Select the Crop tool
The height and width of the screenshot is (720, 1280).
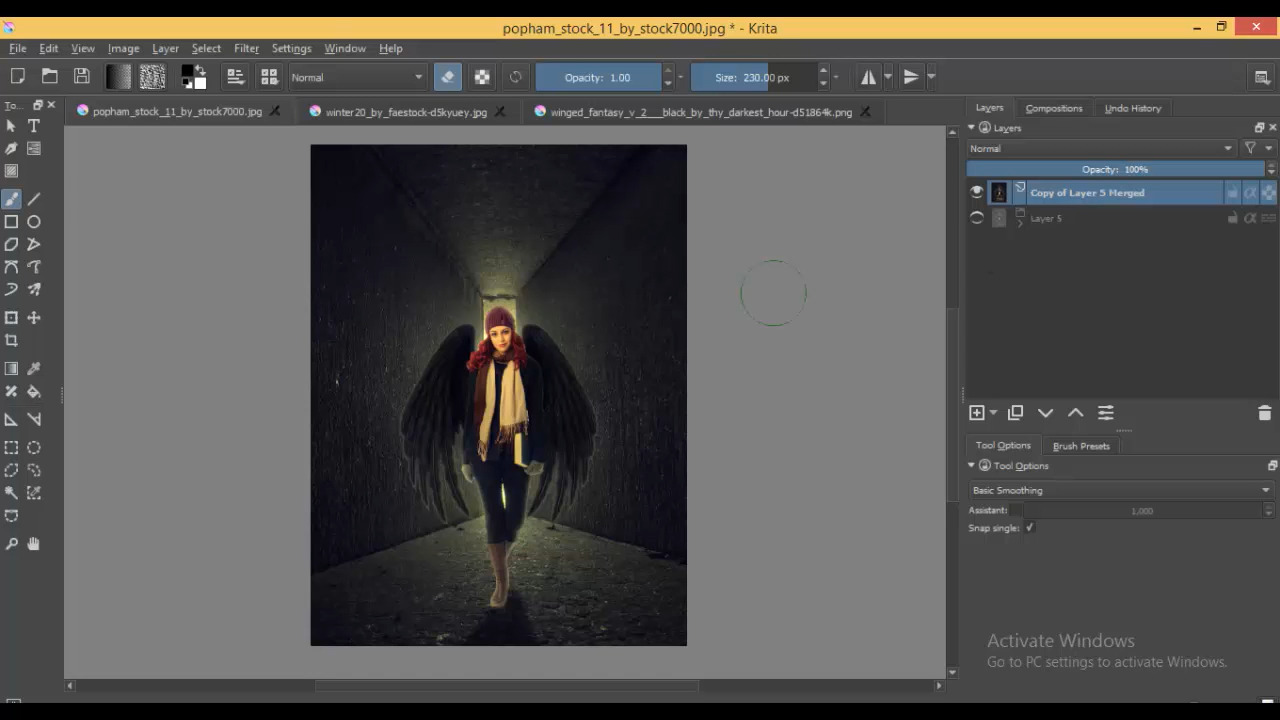(x=11, y=340)
